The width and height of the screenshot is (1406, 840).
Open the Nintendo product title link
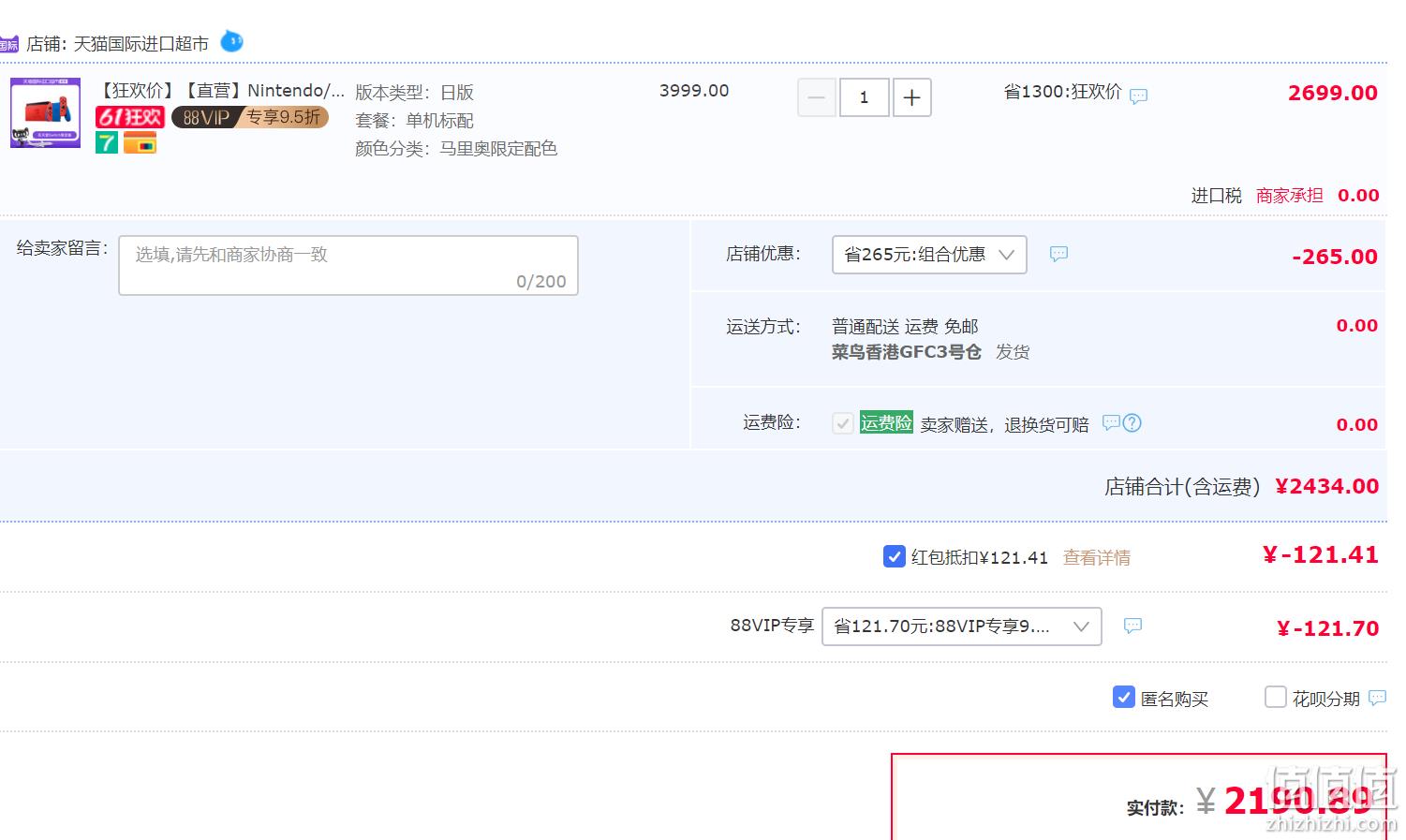(x=223, y=91)
